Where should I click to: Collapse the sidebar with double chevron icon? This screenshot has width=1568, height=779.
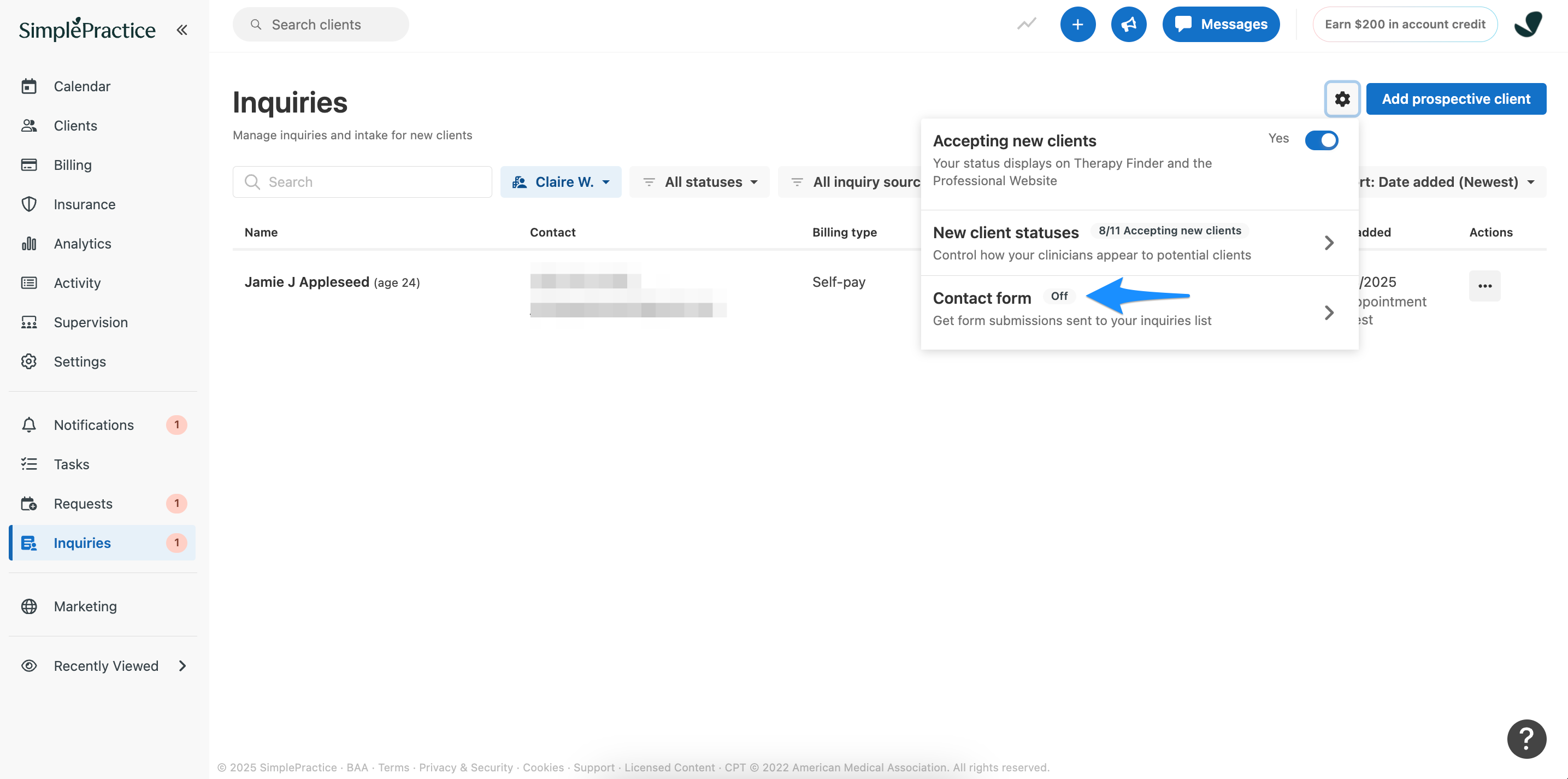(x=181, y=29)
